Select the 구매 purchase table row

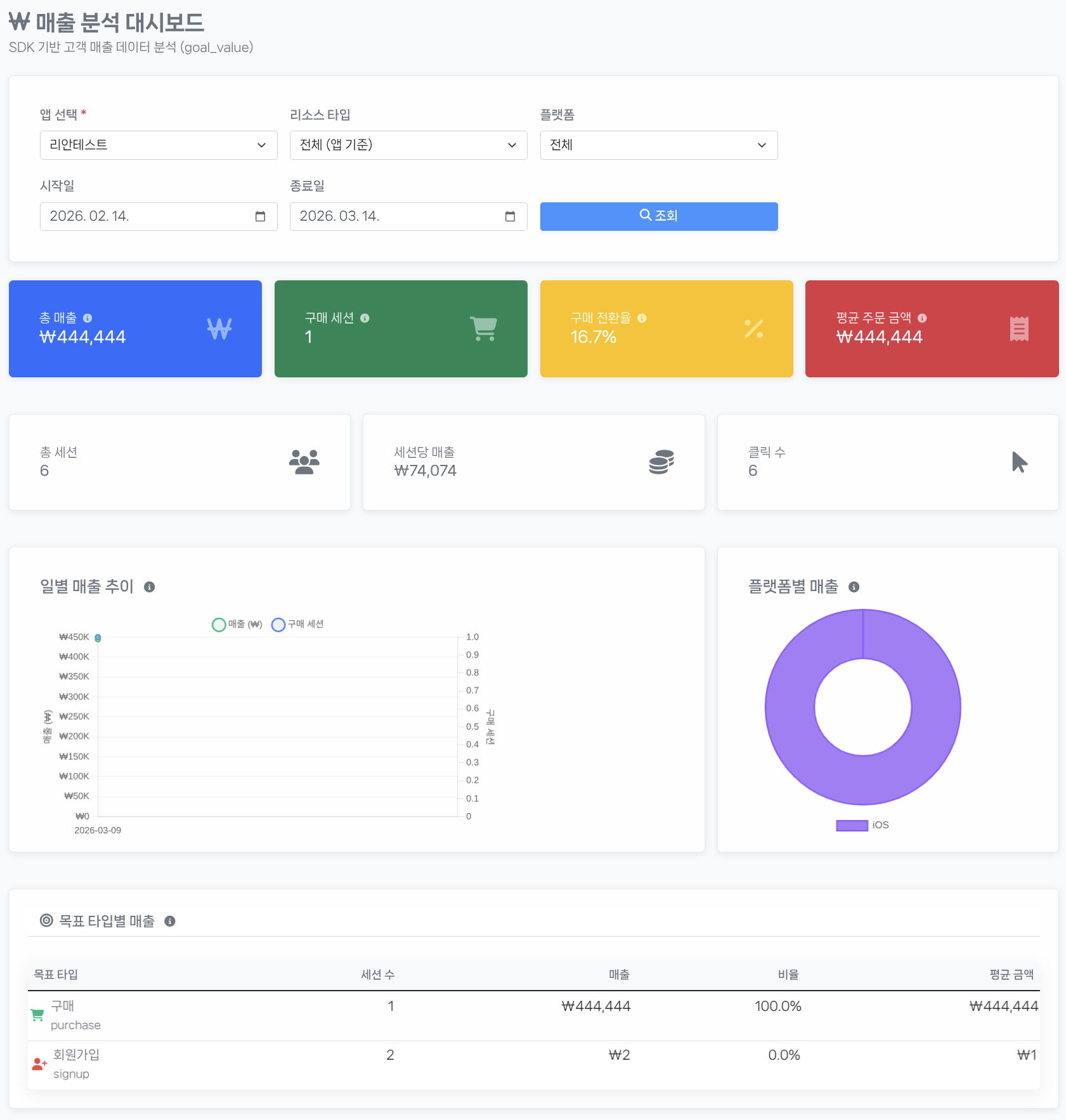pyautogui.click(x=533, y=1015)
